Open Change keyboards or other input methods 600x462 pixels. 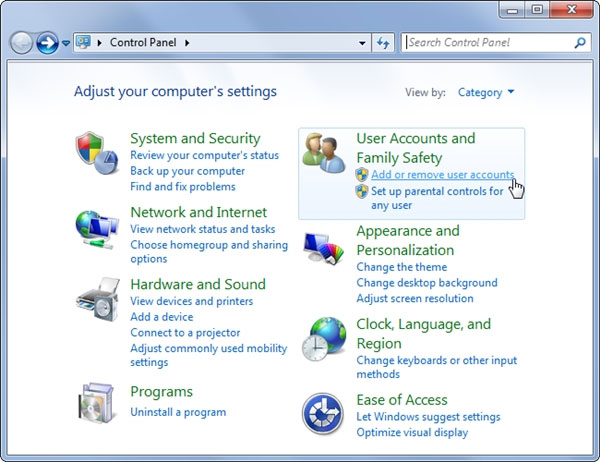(437, 367)
